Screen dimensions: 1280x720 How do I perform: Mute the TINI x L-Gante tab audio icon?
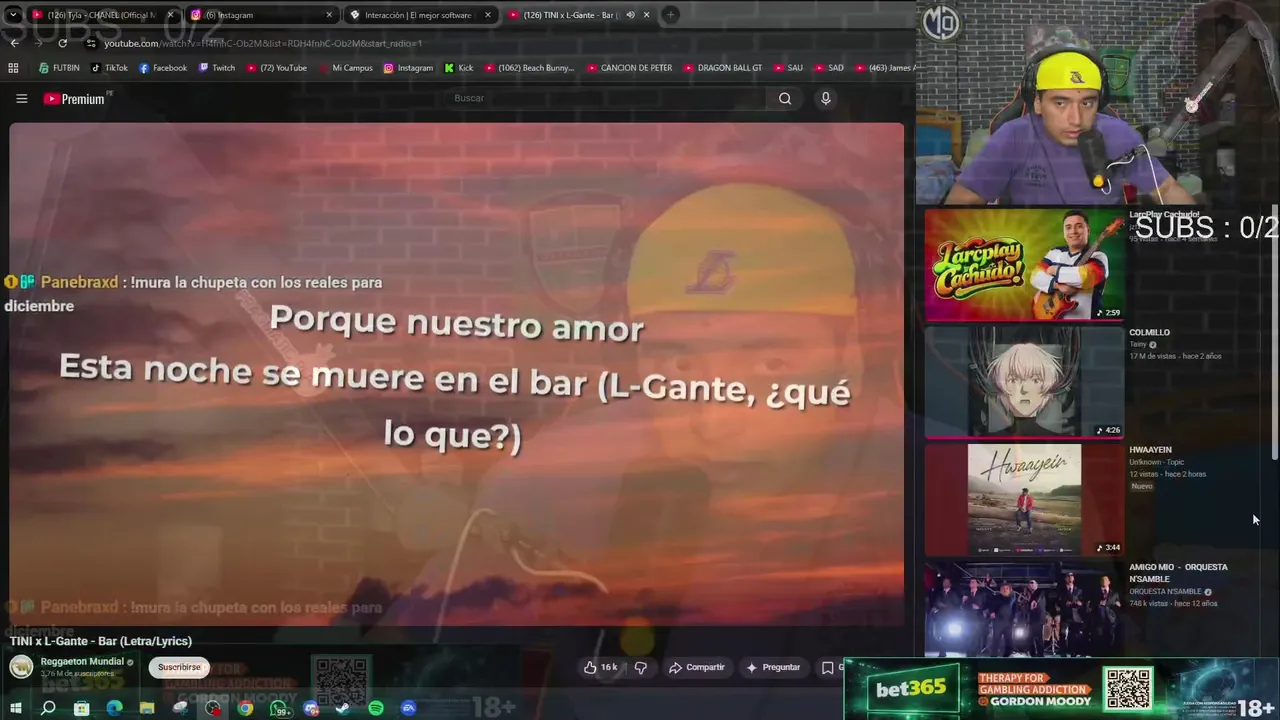click(630, 15)
